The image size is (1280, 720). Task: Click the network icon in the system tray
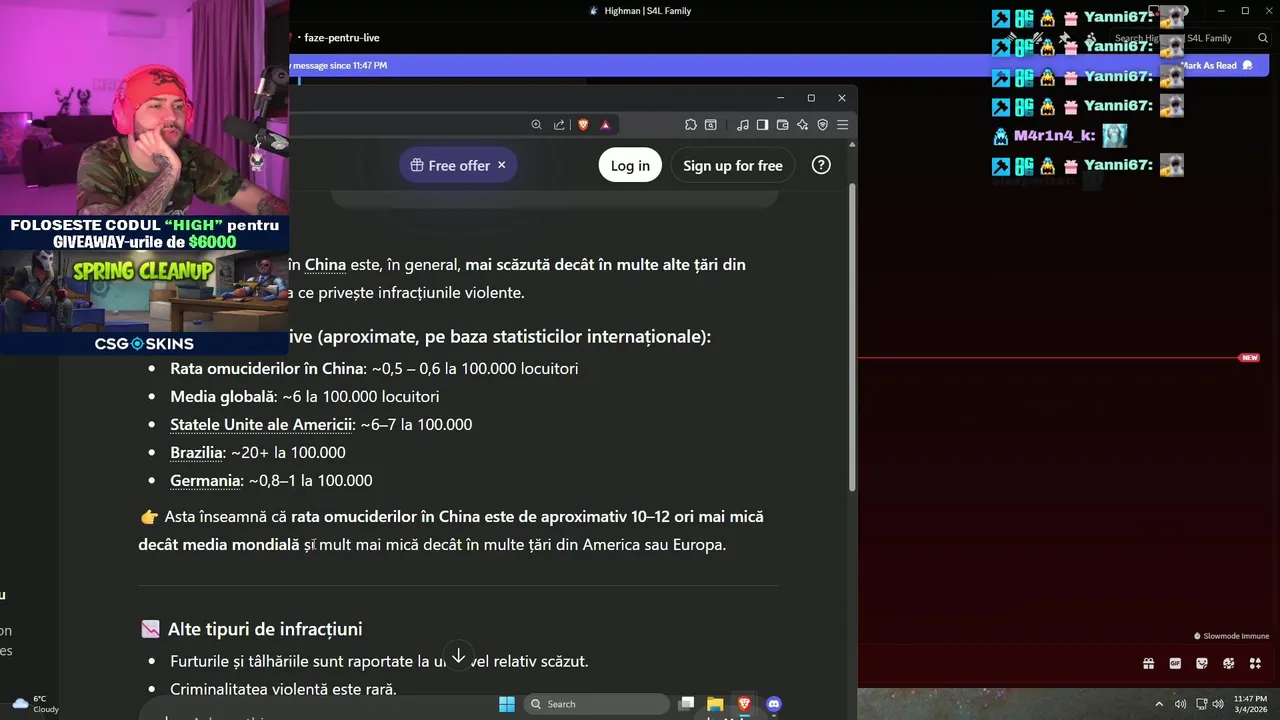tap(1202, 704)
